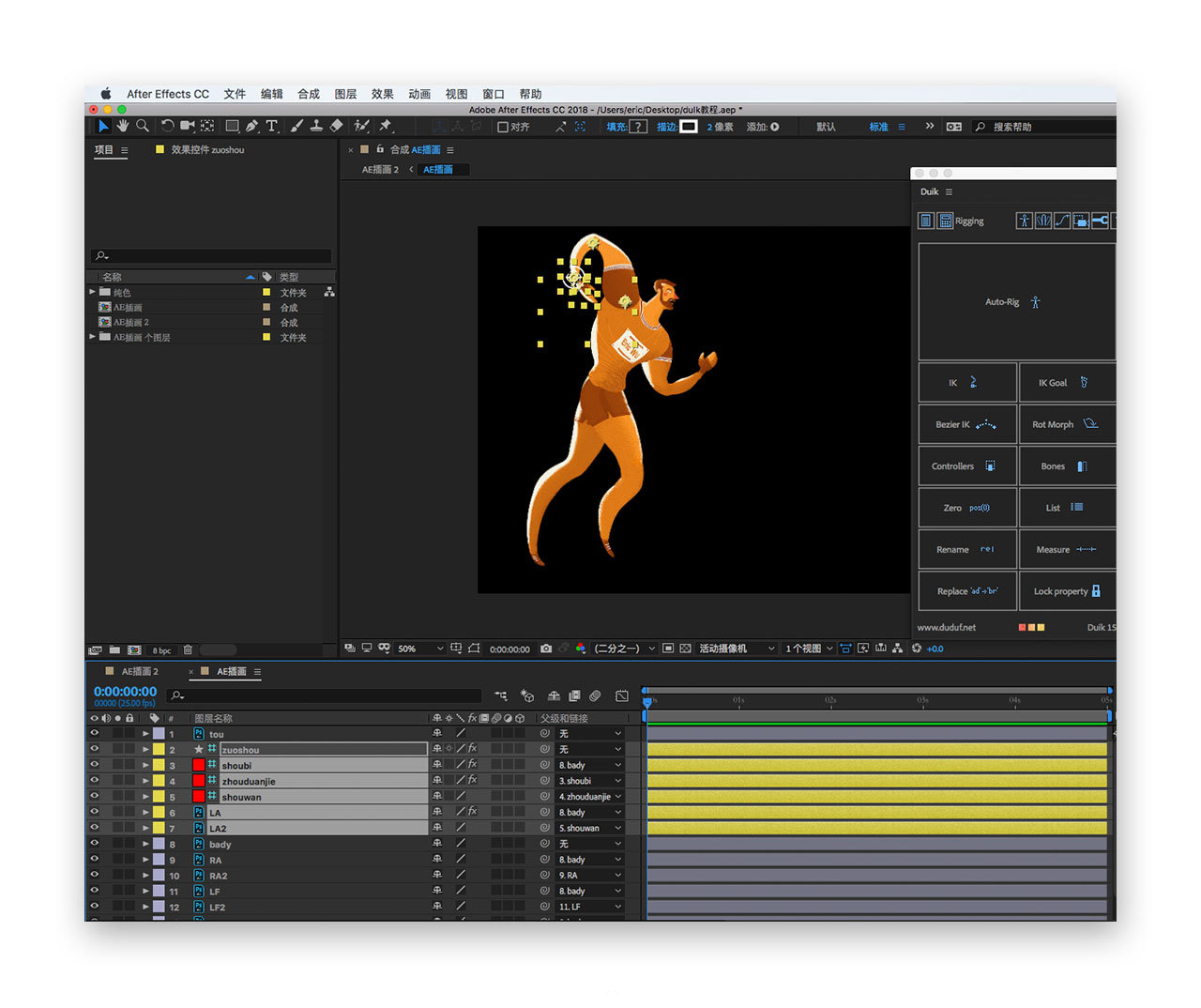This screenshot has height=1008, width=1201.
Task: Click the Duik Replace button
Action: (967, 591)
